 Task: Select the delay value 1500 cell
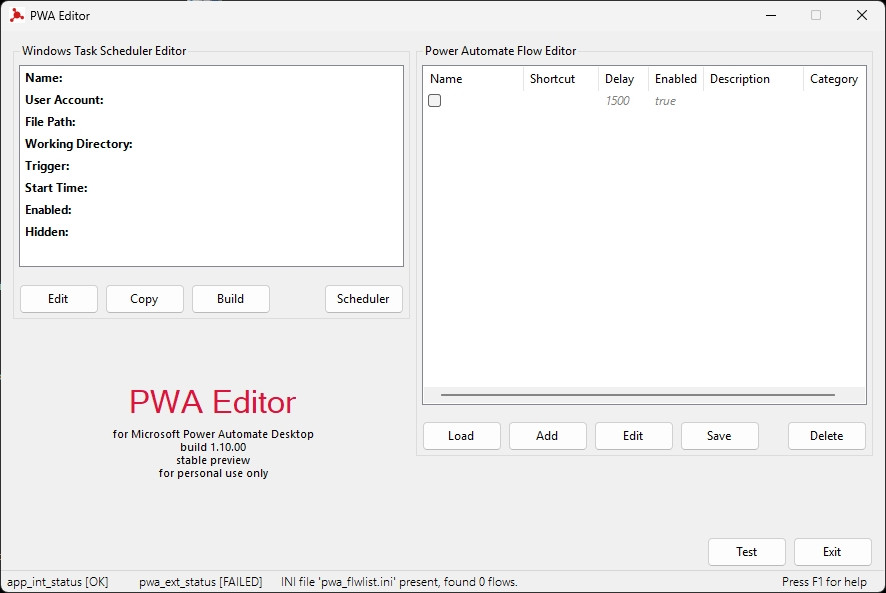[x=618, y=101]
